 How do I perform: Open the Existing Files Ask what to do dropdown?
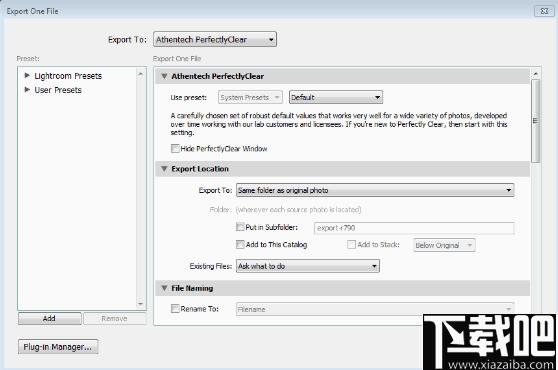[308, 266]
